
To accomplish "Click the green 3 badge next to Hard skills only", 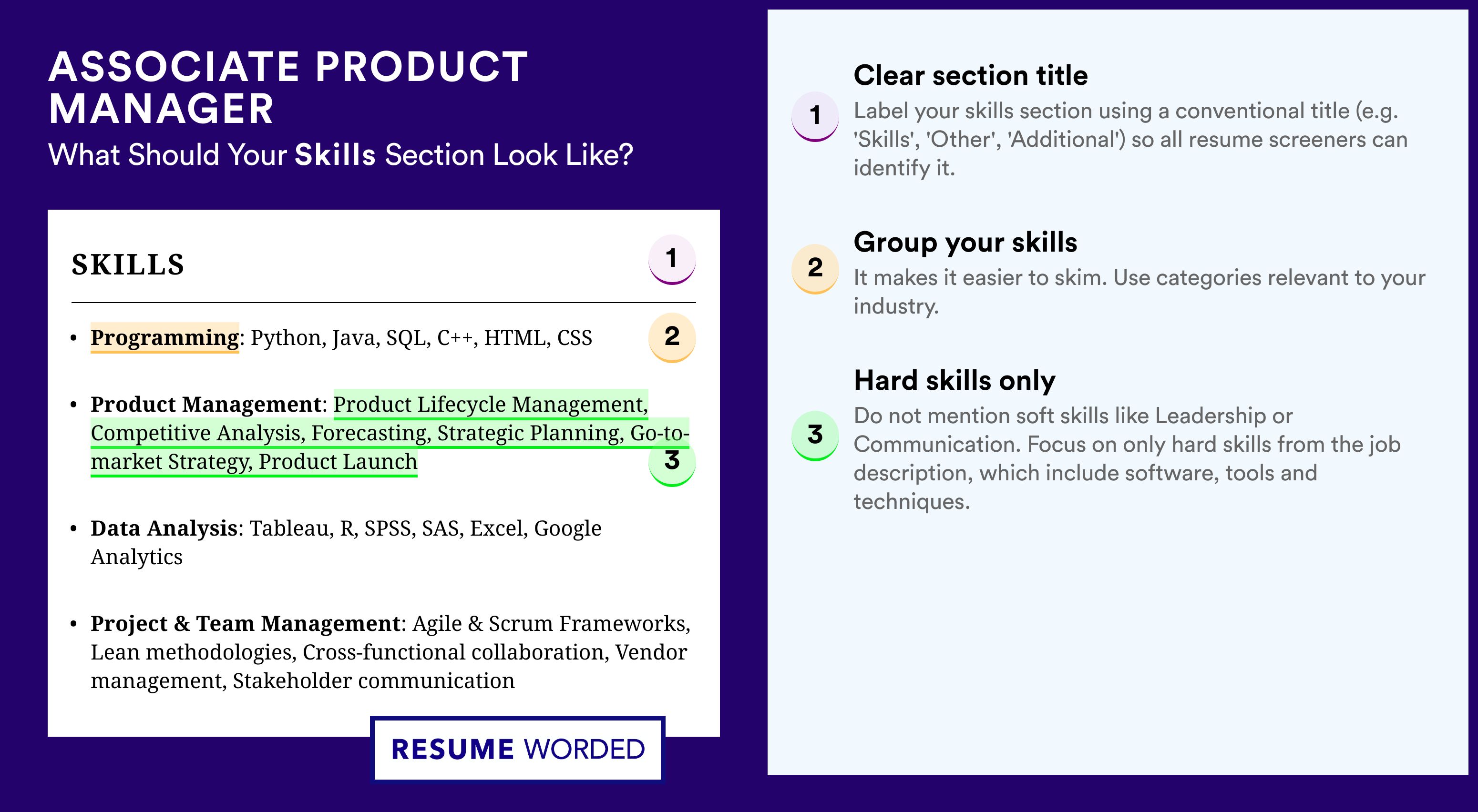I will coord(815,436).
